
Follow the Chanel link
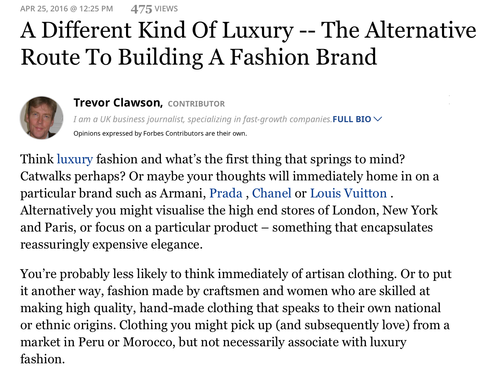(271, 193)
